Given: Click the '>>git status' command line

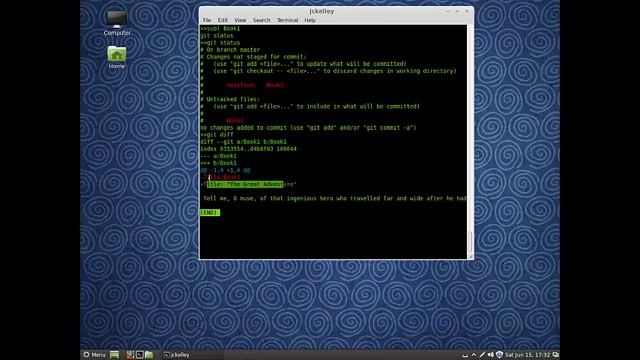Looking at the screenshot, I should pyautogui.click(x=220, y=42).
